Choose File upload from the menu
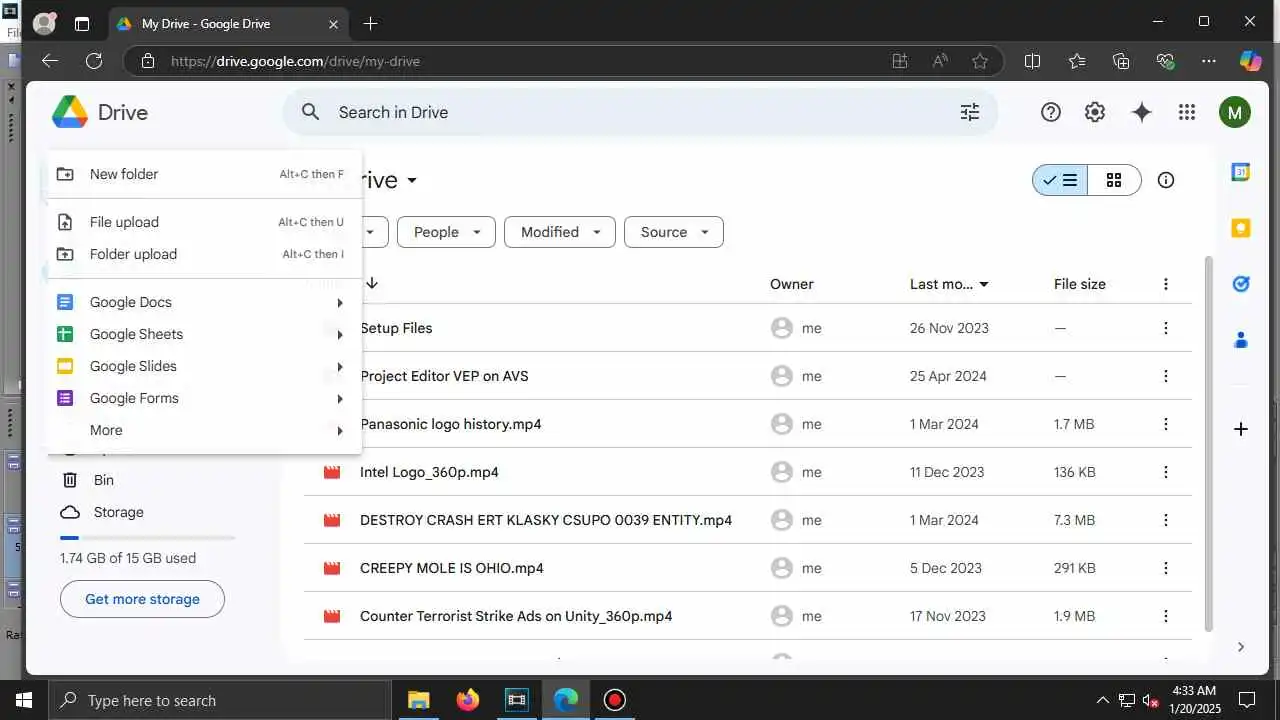 coord(204,222)
